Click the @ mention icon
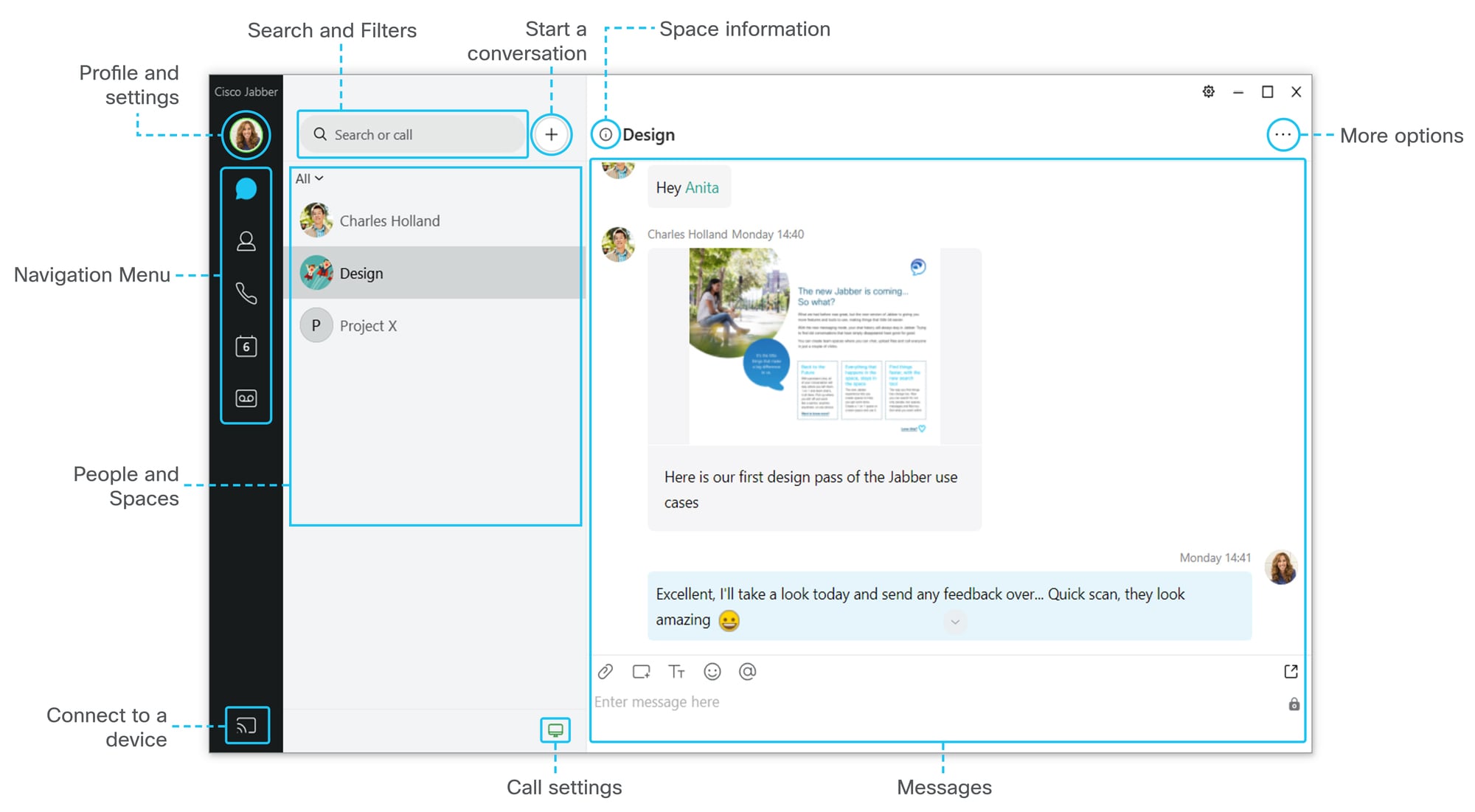 pyautogui.click(x=748, y=672)
